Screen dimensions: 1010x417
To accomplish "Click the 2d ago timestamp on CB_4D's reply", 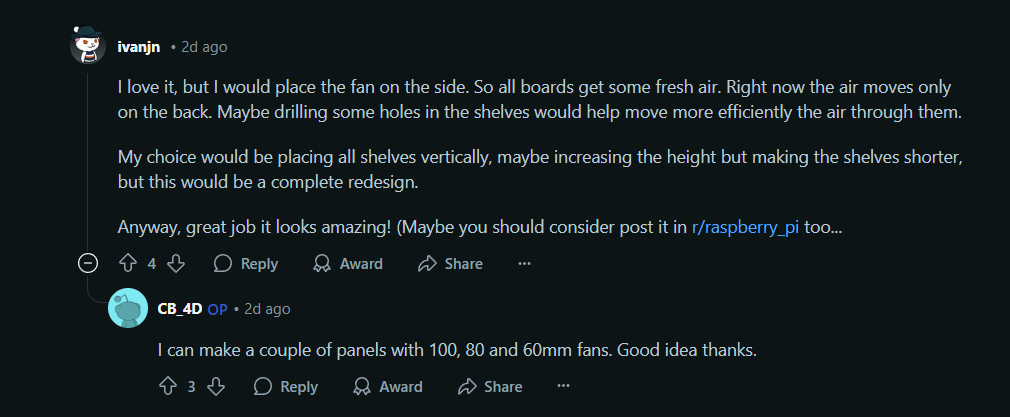I will [x=267, y=309].
